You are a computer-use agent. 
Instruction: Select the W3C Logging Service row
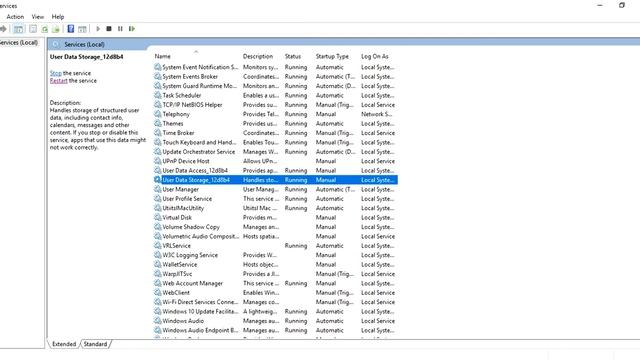point(275,255)
